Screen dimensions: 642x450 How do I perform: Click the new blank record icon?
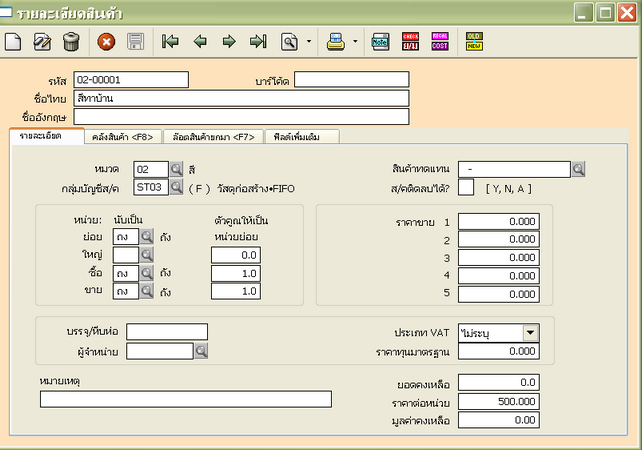tap(13, 42)
